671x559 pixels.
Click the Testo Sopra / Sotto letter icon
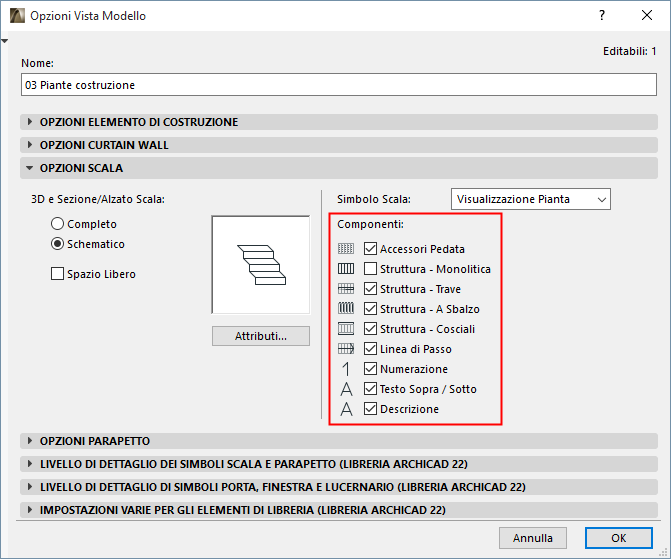pyautogui.click(x=346, y=389)
